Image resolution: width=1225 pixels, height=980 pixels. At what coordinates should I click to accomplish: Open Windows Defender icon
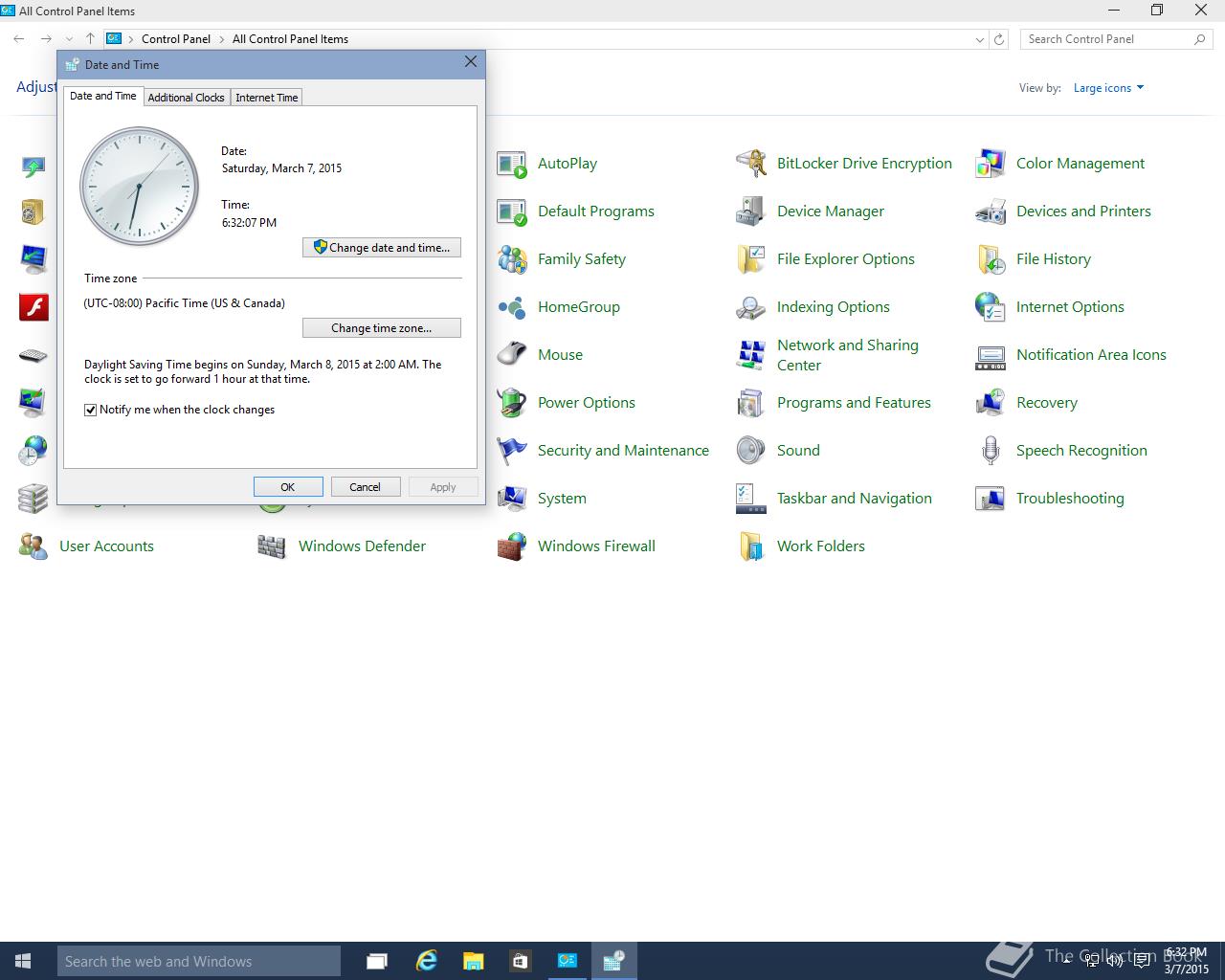tap(273, 546)
